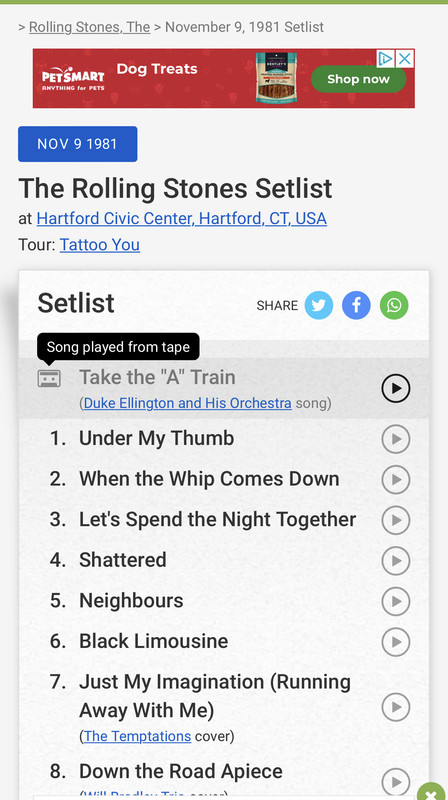Open the Rolling Stones, The breadcrumb link
The width and height of the screenshot is (448, 800).
tap(89, 27)
